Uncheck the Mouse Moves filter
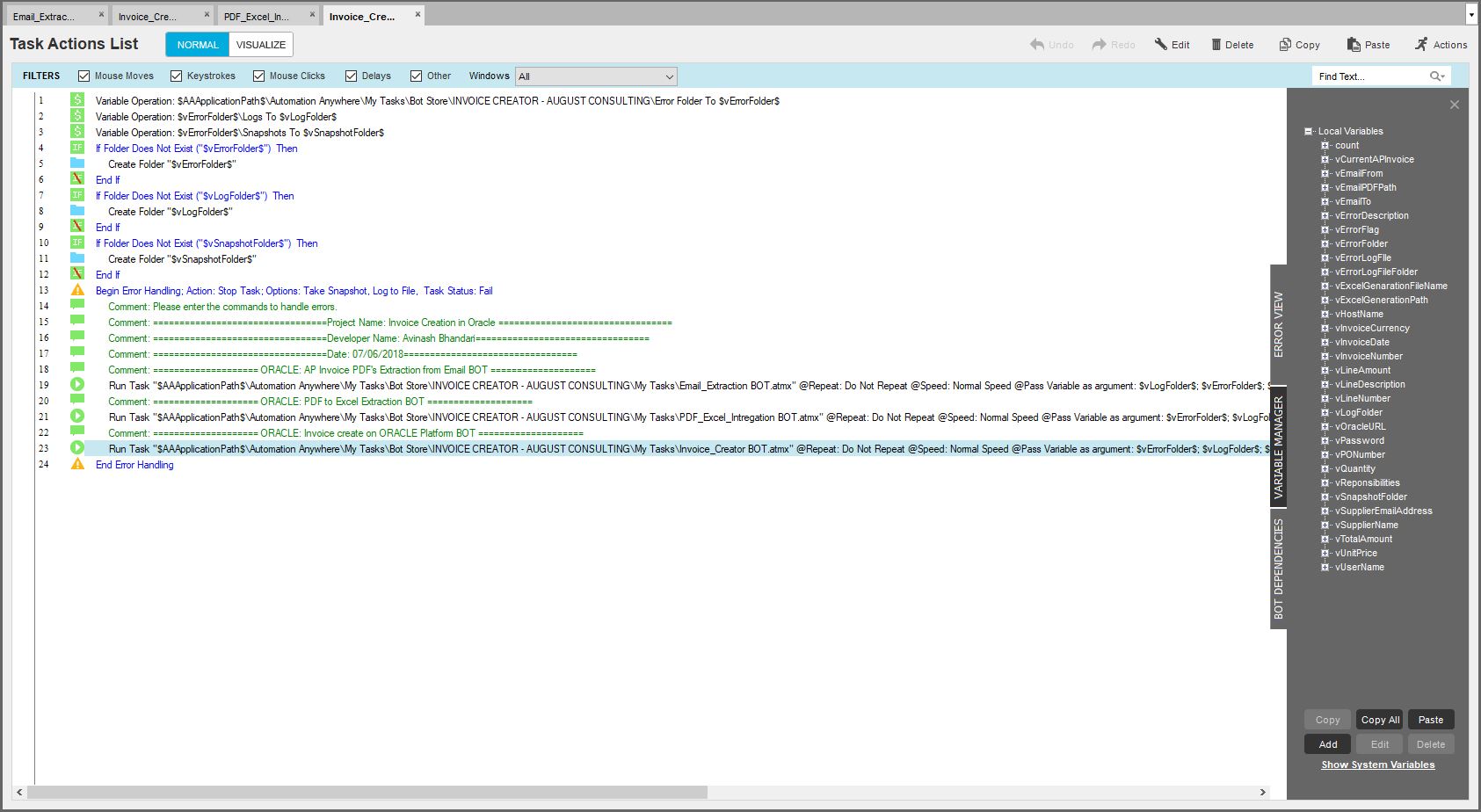The width and height of the screenshot is (1481, 812). 84,76
